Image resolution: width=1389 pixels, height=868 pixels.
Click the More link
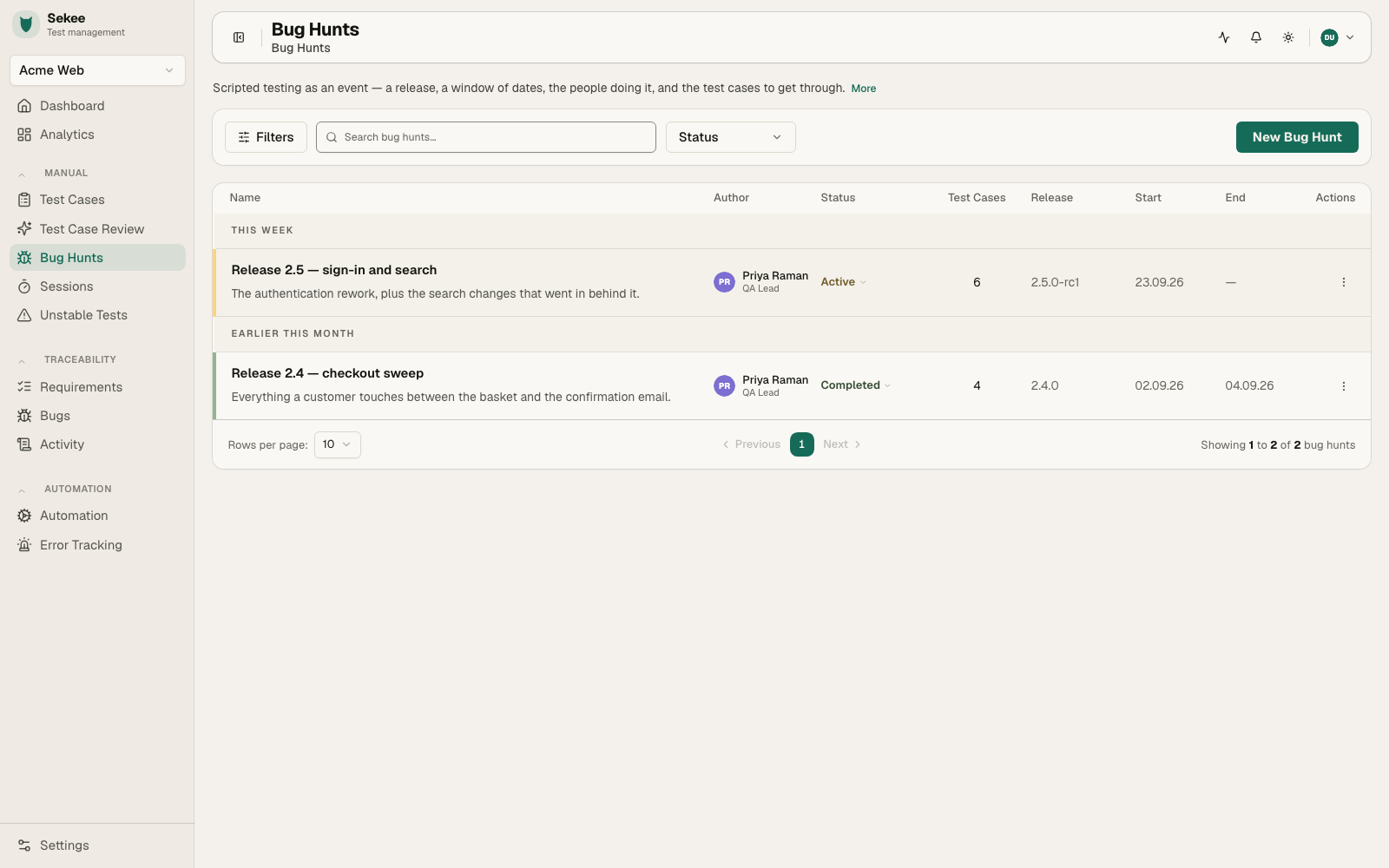863,89
